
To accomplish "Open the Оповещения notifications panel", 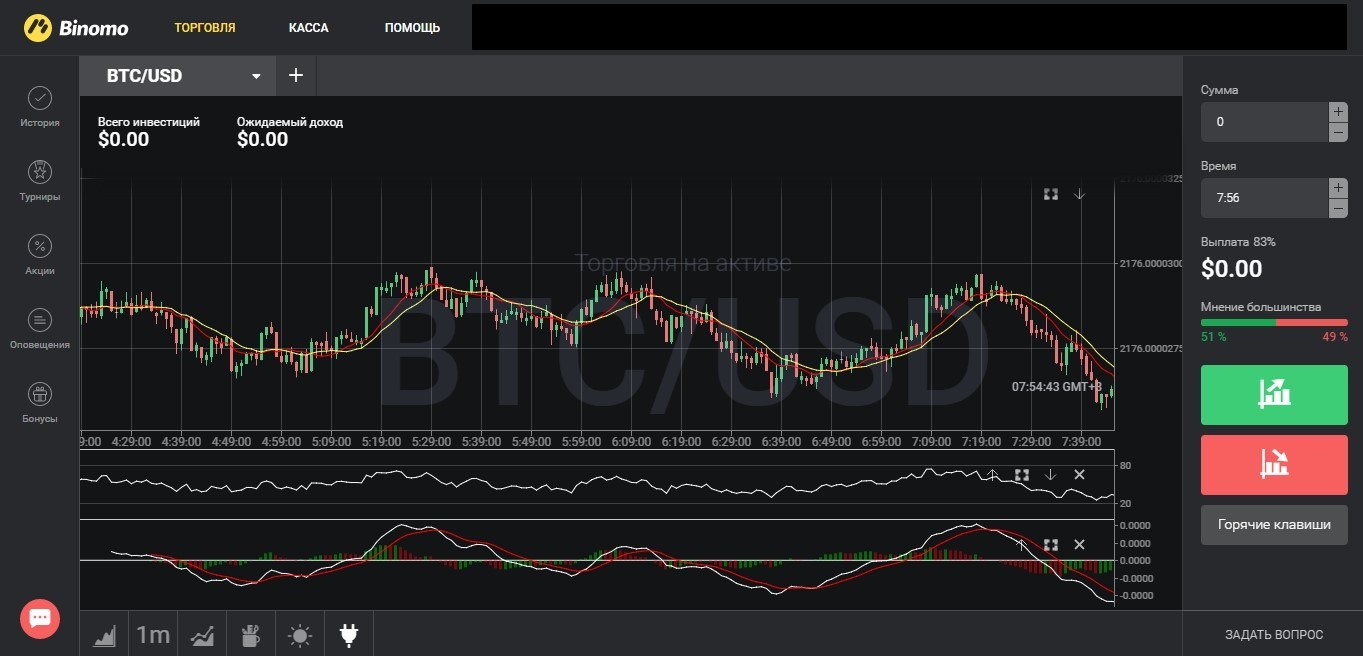I will [x=40, y=329].
